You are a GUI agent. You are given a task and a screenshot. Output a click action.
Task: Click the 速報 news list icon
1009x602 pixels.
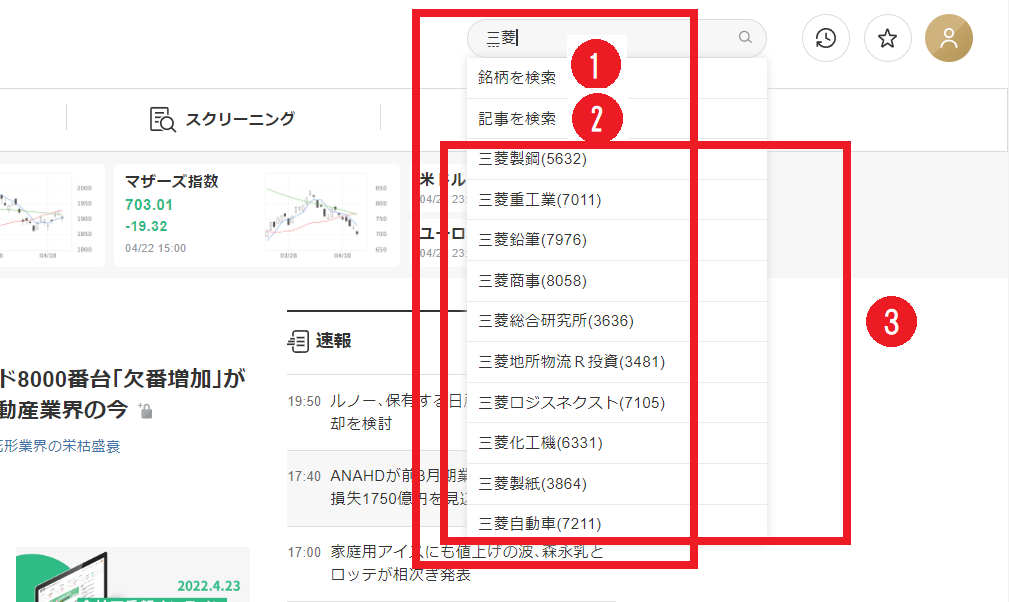(x=298, y=341)
